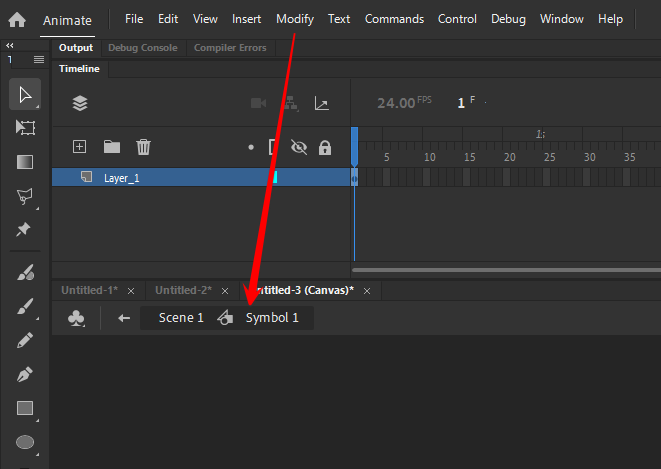Screen dimensions: 661x469
Task: Open the layer depth graph icon
Action: (322, 103)
